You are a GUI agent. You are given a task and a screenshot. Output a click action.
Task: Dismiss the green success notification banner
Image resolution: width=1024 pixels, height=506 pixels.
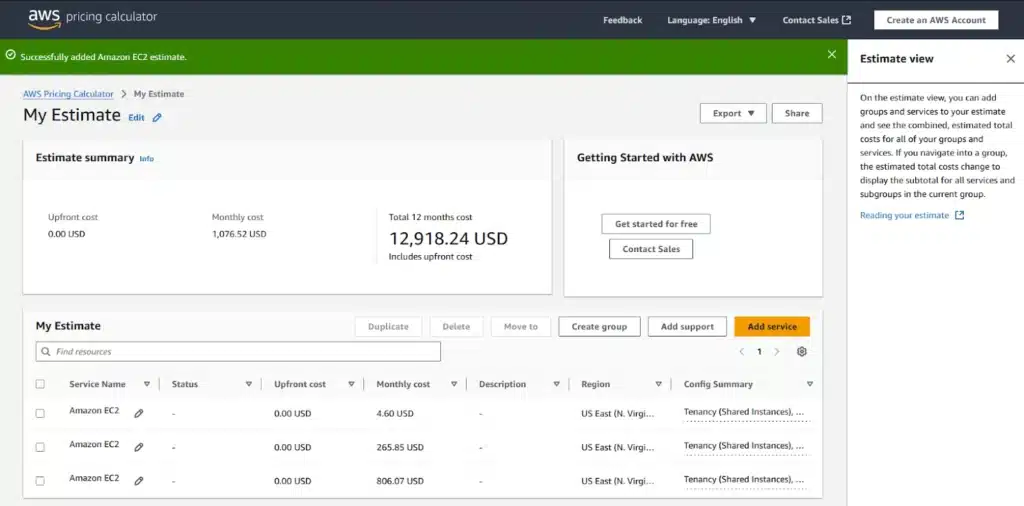coord(831,55)
